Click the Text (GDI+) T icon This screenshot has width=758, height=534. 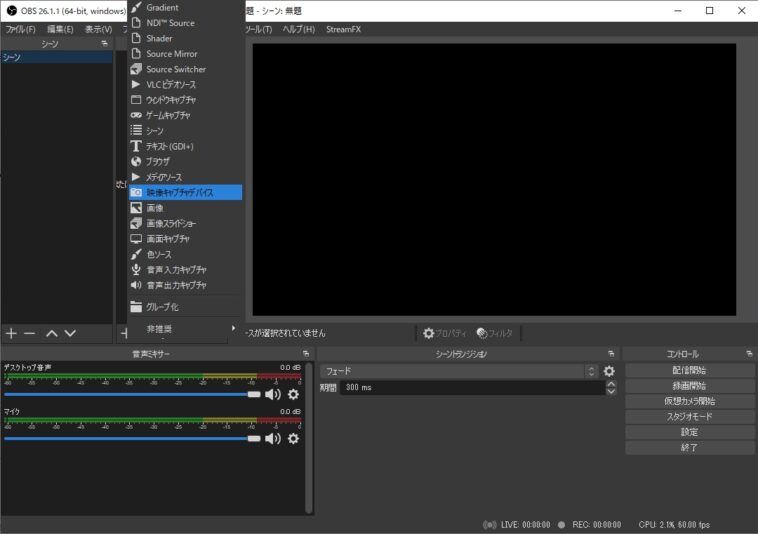pos(136,146)
